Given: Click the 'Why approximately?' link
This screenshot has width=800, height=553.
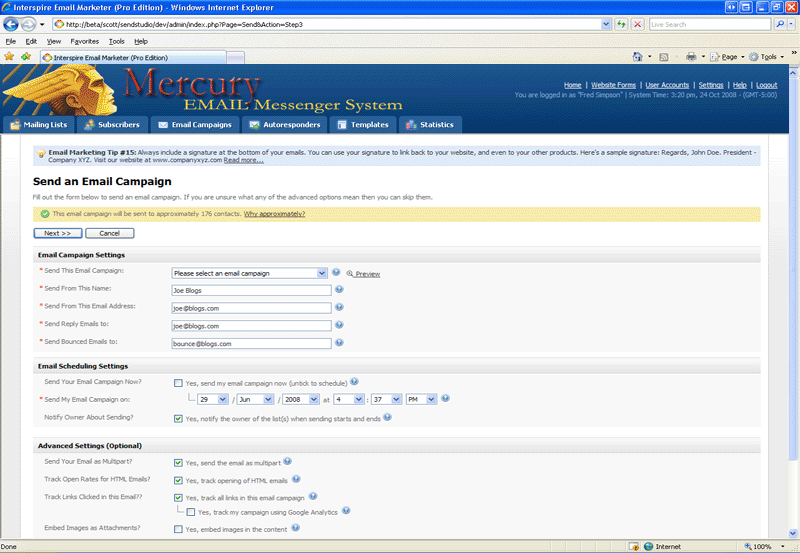Looking at the screenshot, I should pos(274,214).
